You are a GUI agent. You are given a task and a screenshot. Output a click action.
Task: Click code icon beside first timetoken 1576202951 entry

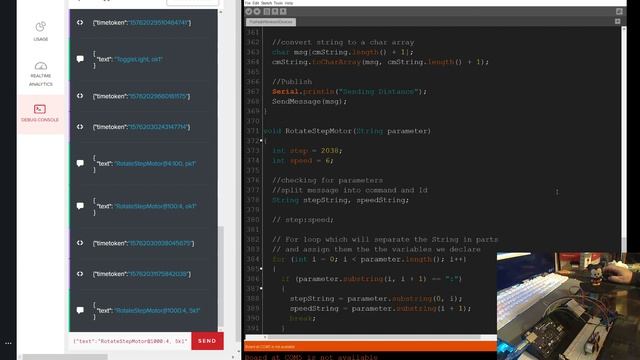80,22
